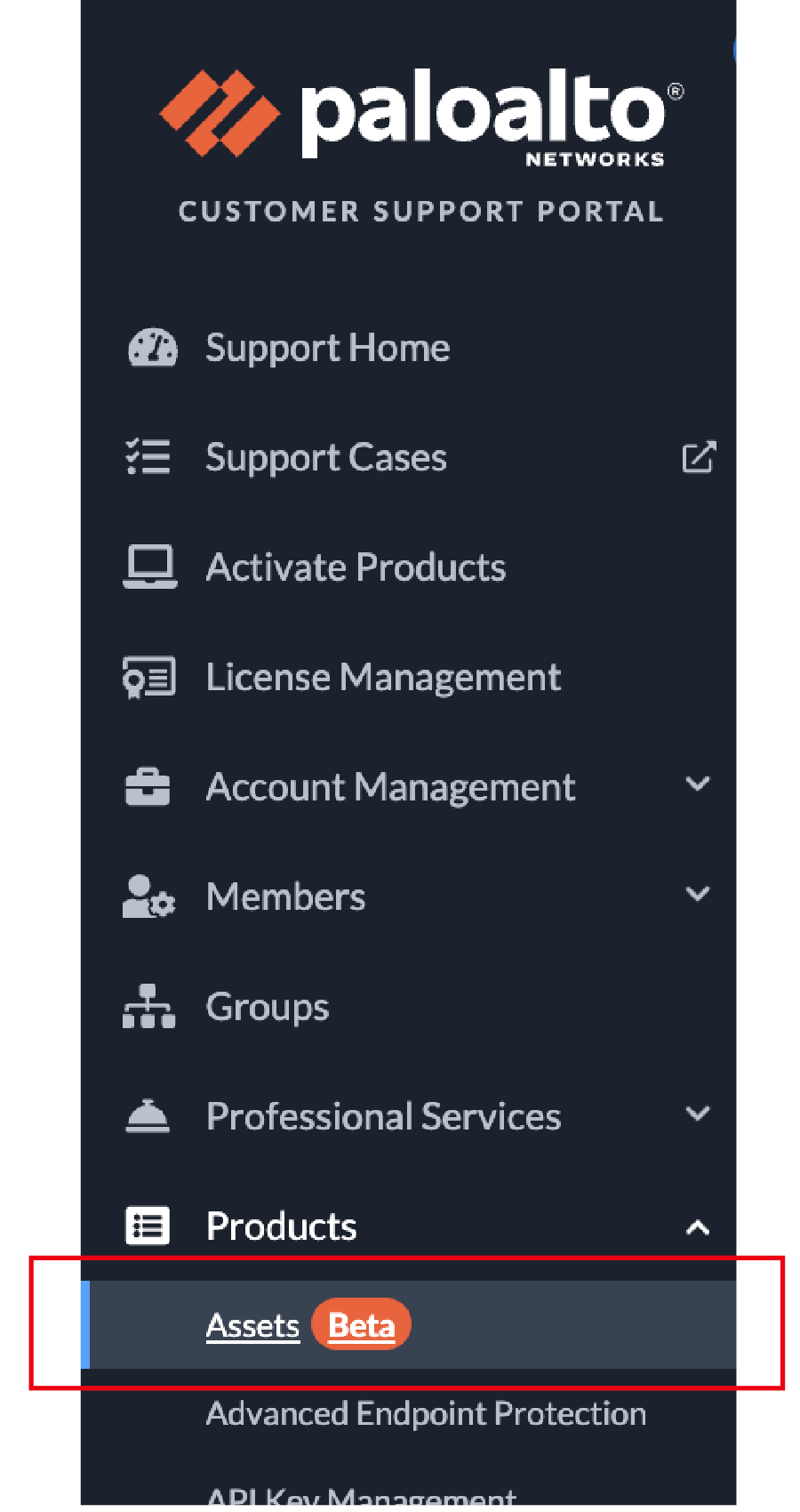Click the orange Beta badge

(361, 1325)
